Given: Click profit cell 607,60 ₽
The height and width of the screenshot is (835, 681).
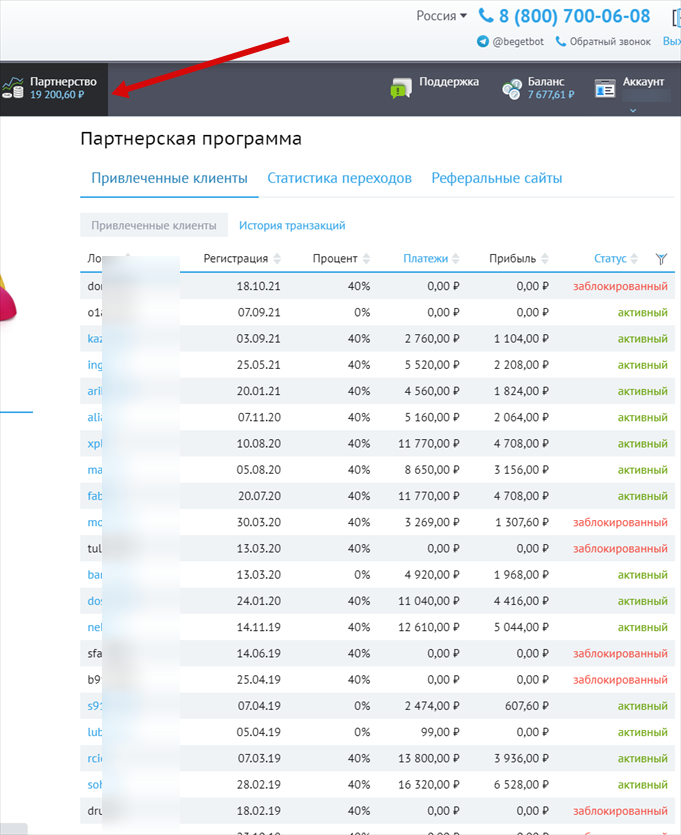Looking at the screenshot, I should click(x=527, y=706).
